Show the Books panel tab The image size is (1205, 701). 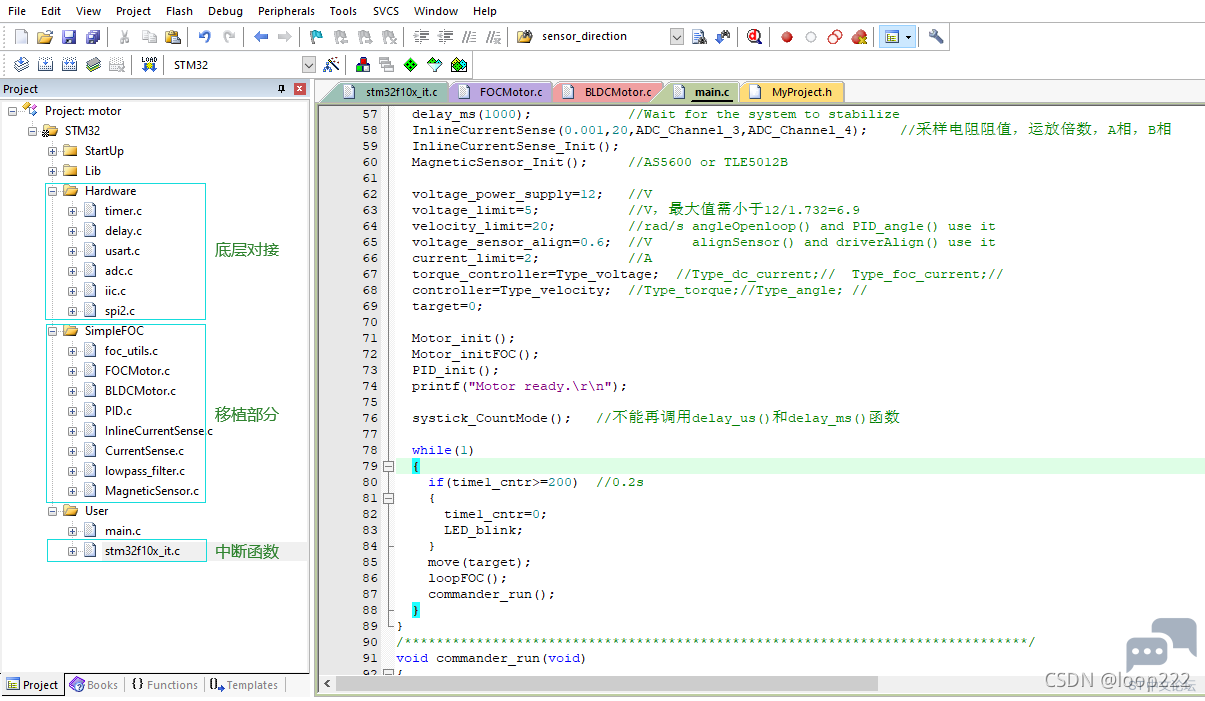94,685
